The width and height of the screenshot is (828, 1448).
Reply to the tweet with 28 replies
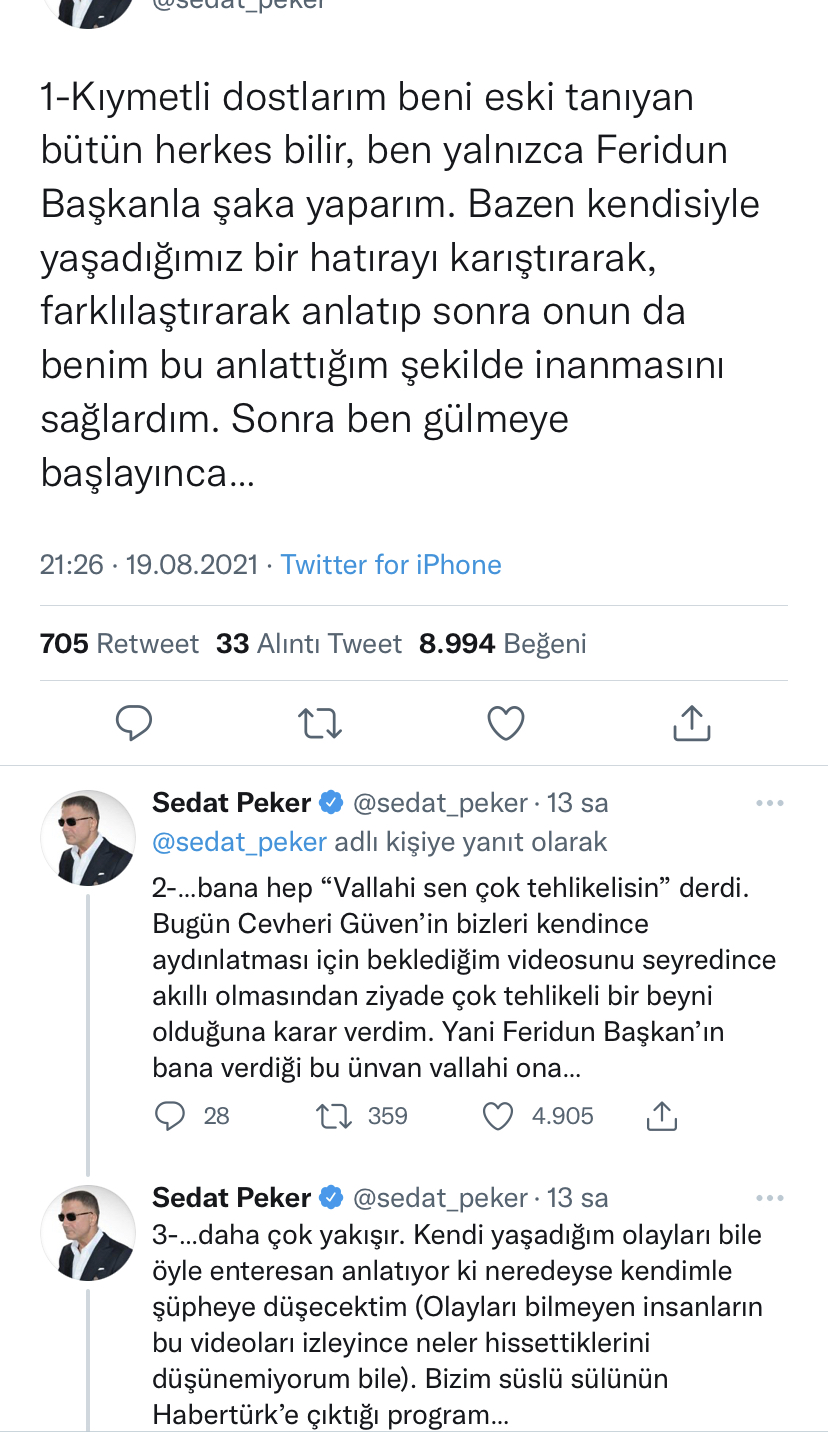[170, 1116]
